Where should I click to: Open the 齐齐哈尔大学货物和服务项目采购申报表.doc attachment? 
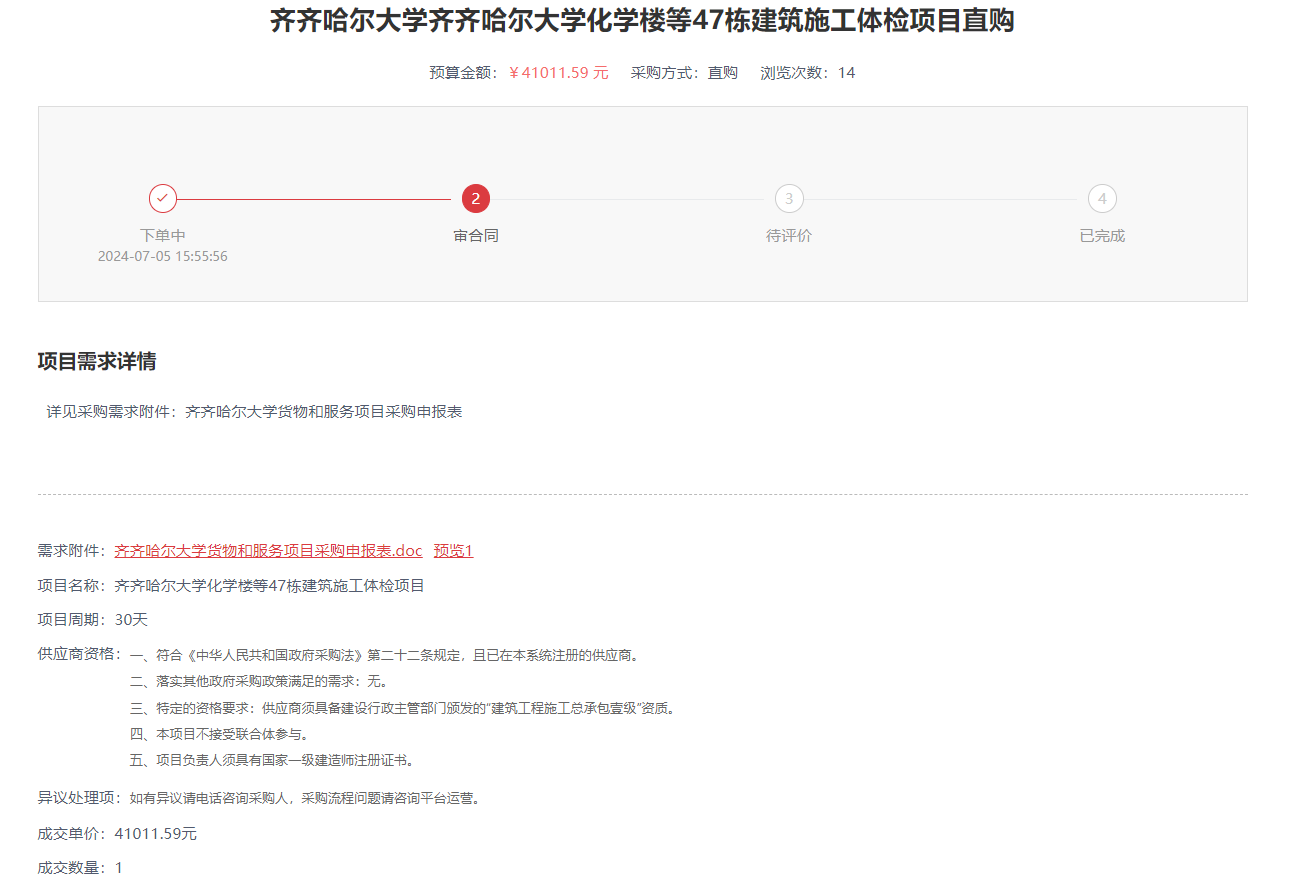(268, 550)
